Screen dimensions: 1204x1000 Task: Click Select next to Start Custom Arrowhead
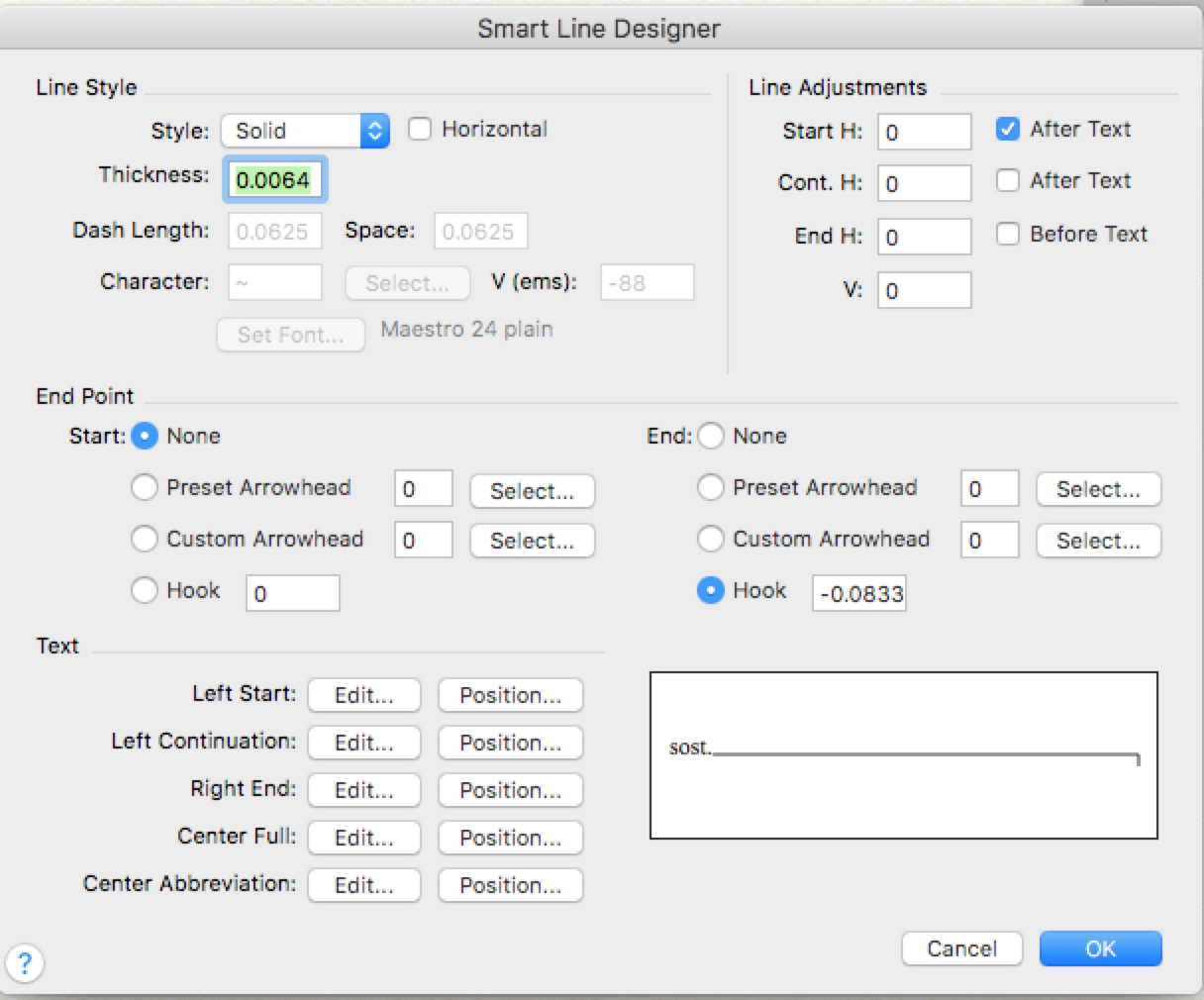pos(532,541)
